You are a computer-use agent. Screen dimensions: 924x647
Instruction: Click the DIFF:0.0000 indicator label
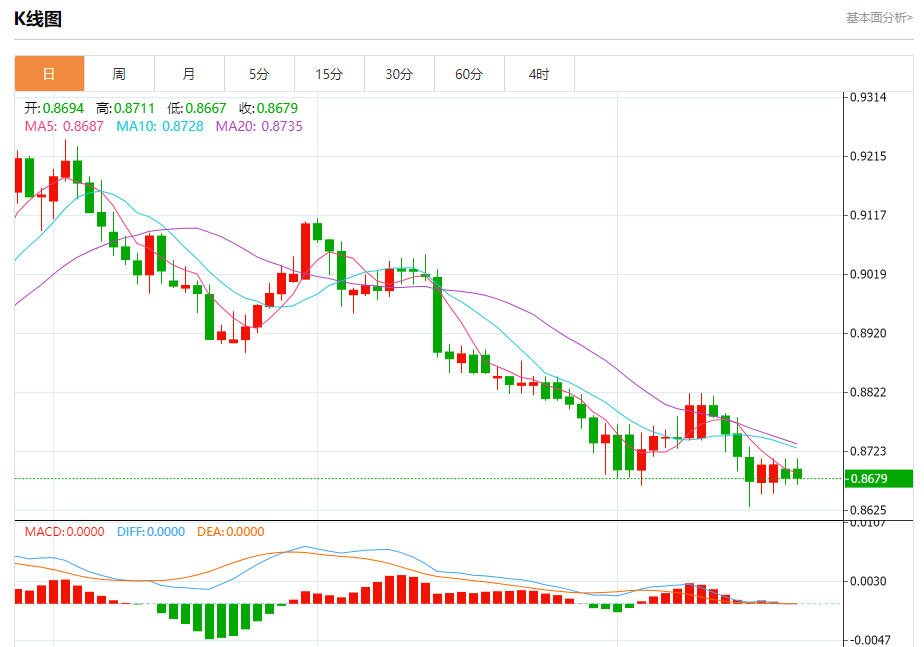(151, 532)
